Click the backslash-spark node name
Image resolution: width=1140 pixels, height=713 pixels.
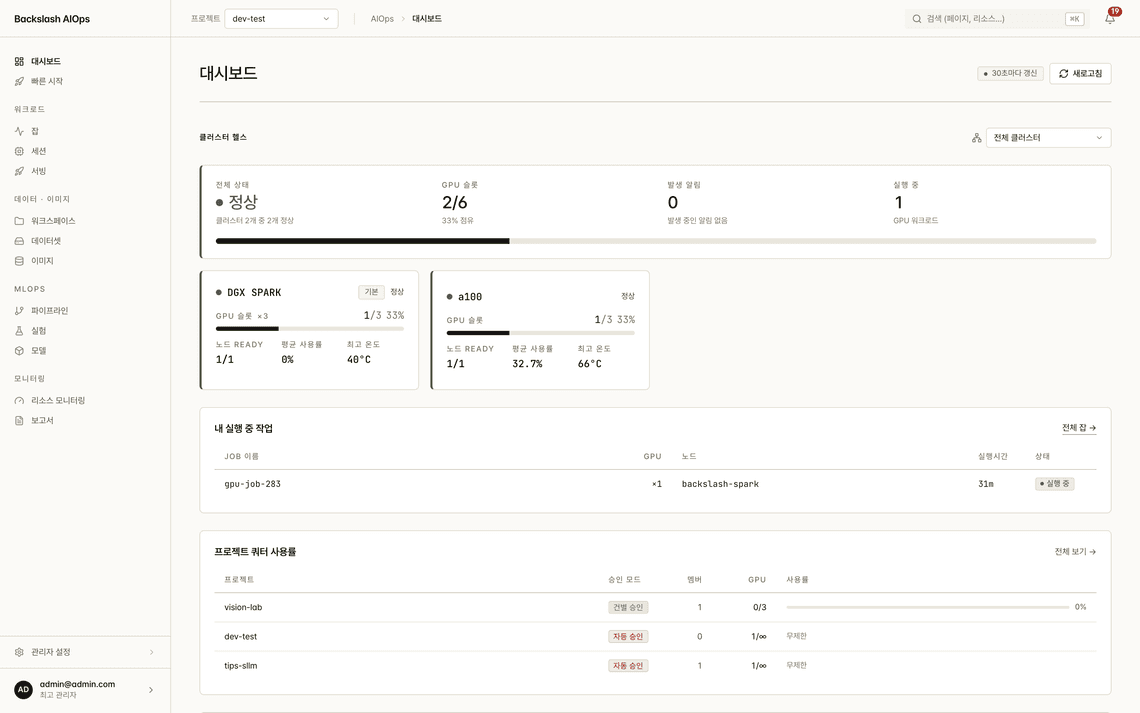click(x=720, y=484)
